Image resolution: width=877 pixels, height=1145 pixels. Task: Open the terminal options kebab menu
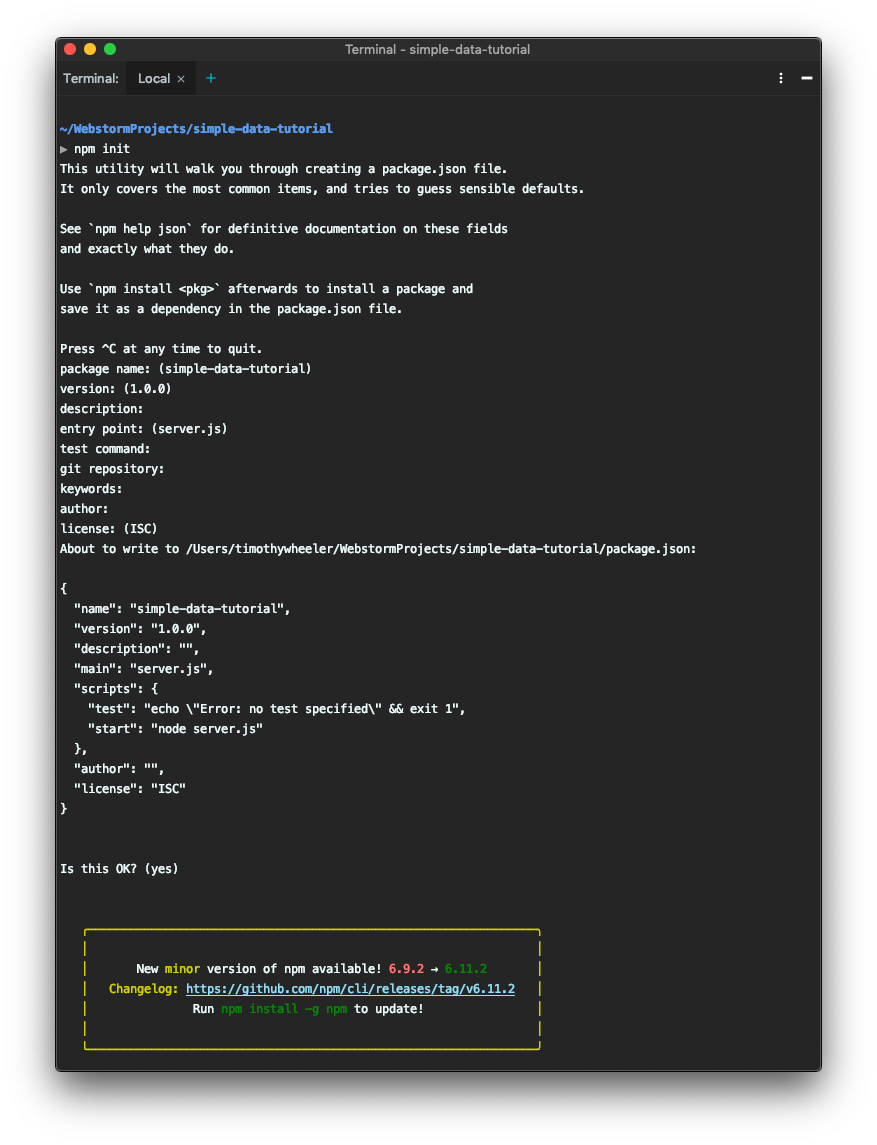pos(781,78)
